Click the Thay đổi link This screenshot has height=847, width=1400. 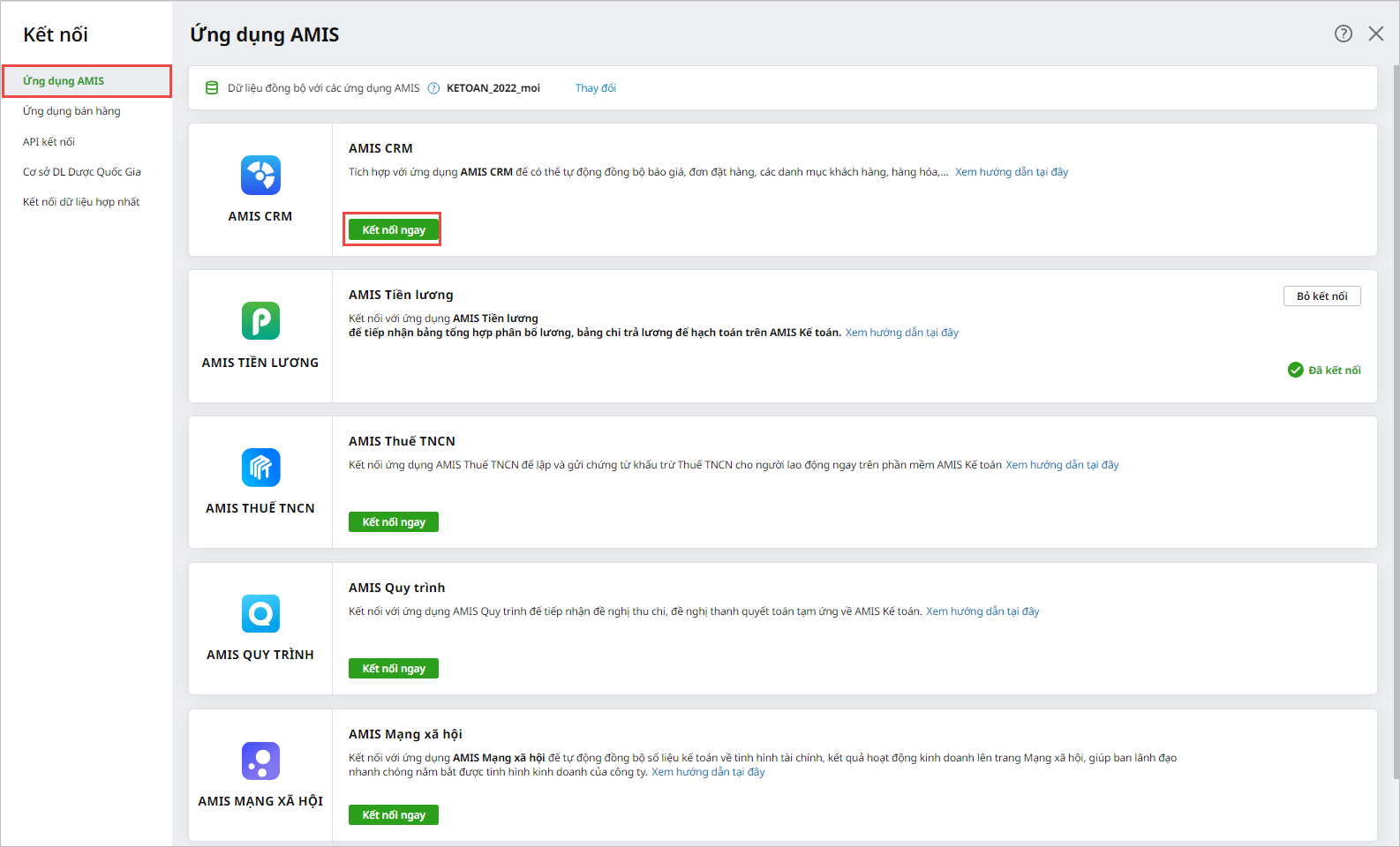tap(596, 88)
